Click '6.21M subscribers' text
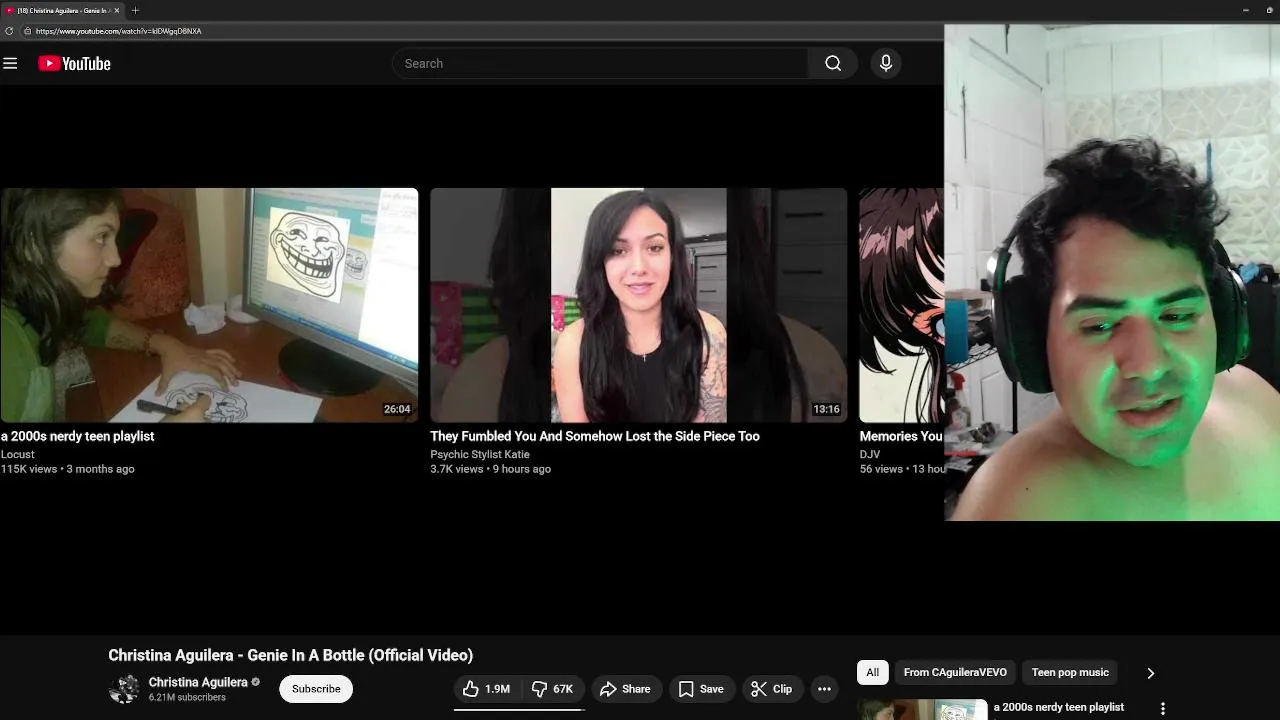Screen dimensions: 1280x720 click(187, 697)
